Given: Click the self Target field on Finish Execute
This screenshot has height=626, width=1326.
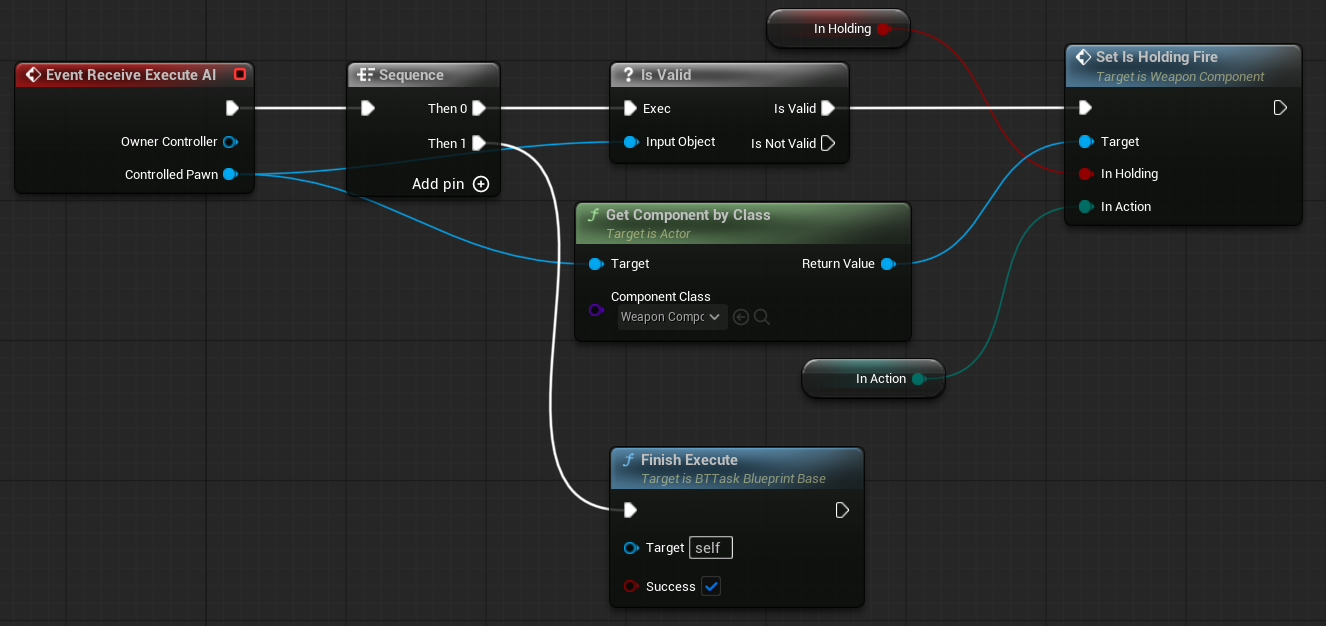Looking at the screenshot, I should tap(711, 548).
